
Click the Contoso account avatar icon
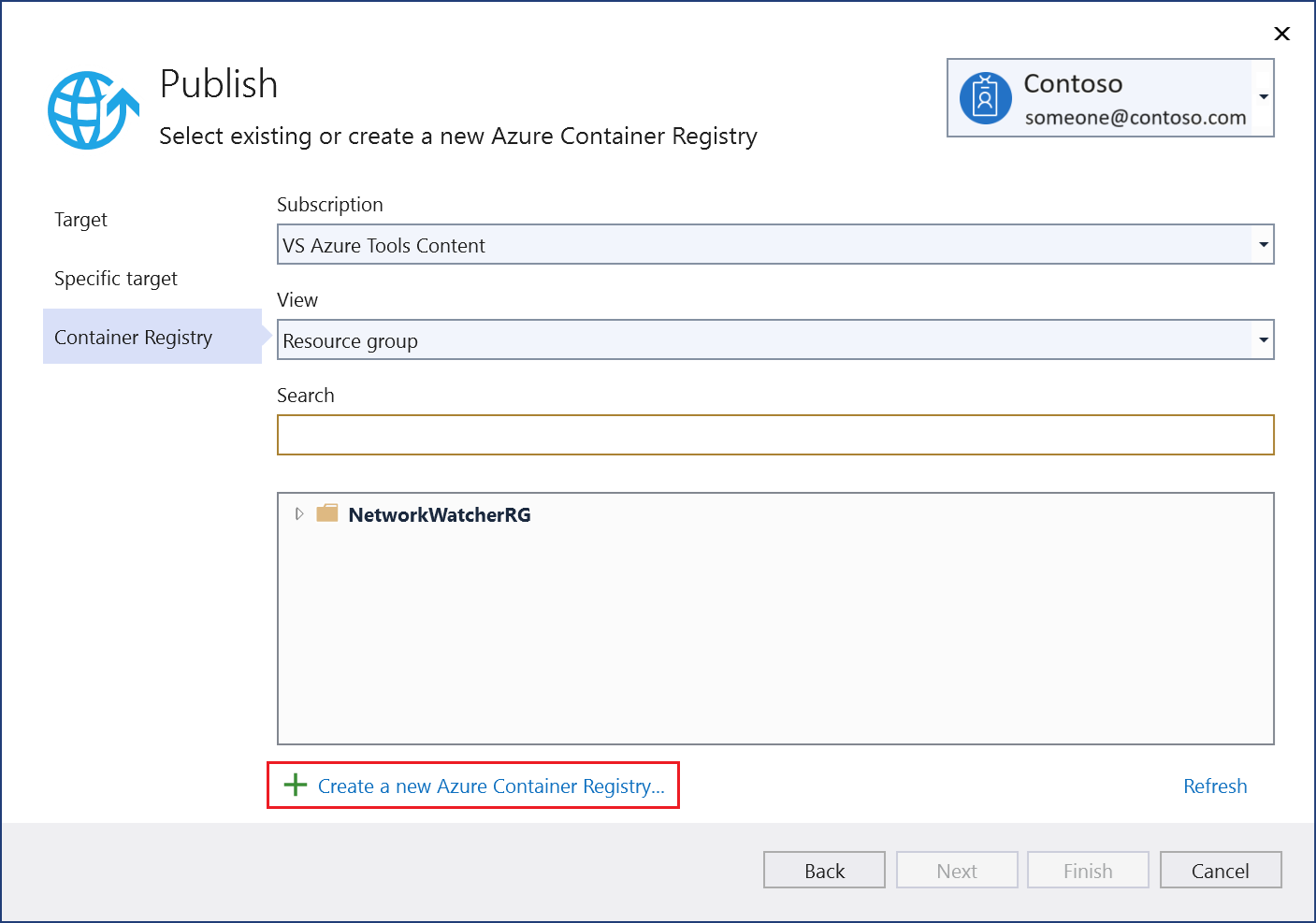click(985, 97)
